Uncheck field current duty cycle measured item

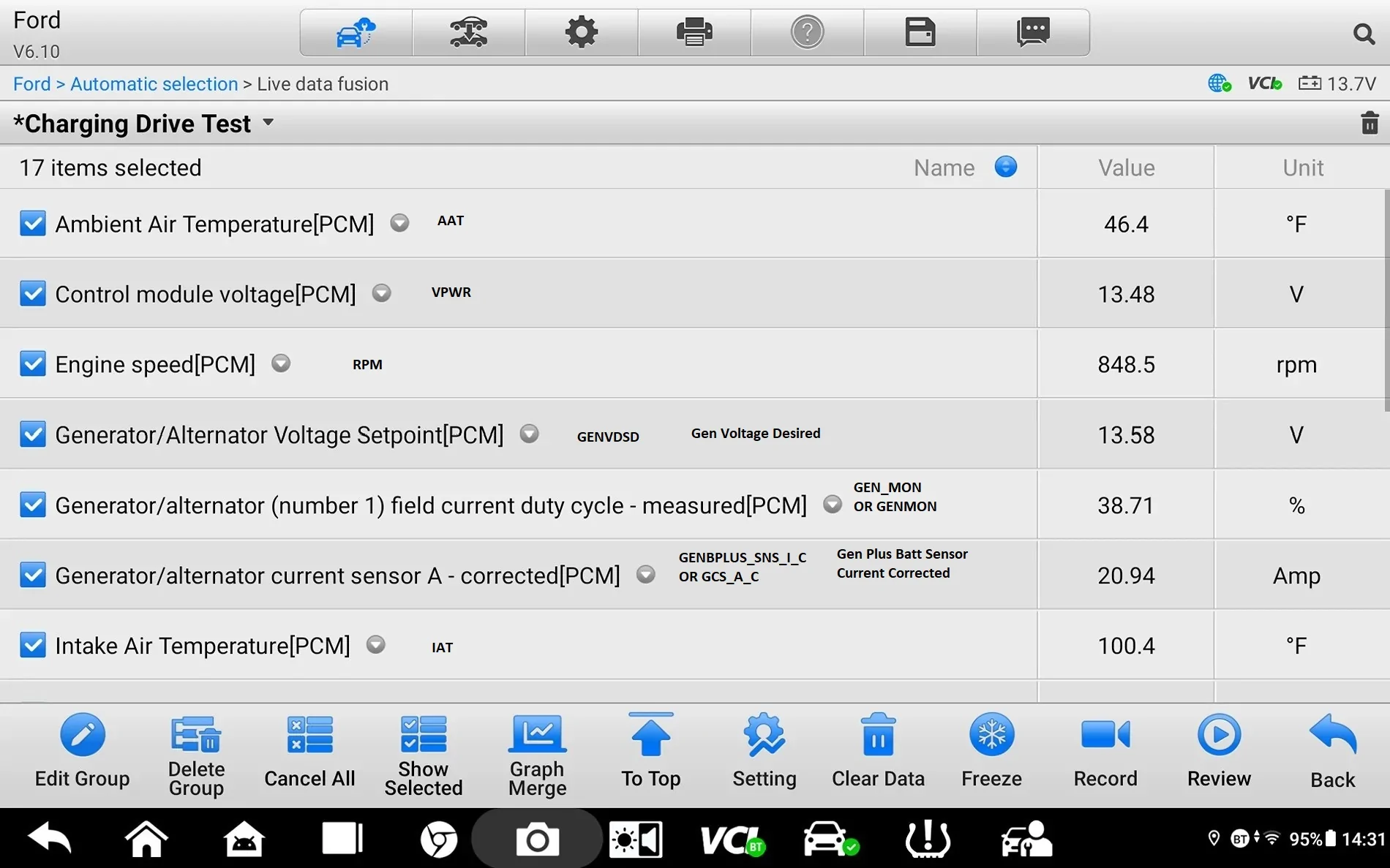pyautogui.click(x=33, y=505)
